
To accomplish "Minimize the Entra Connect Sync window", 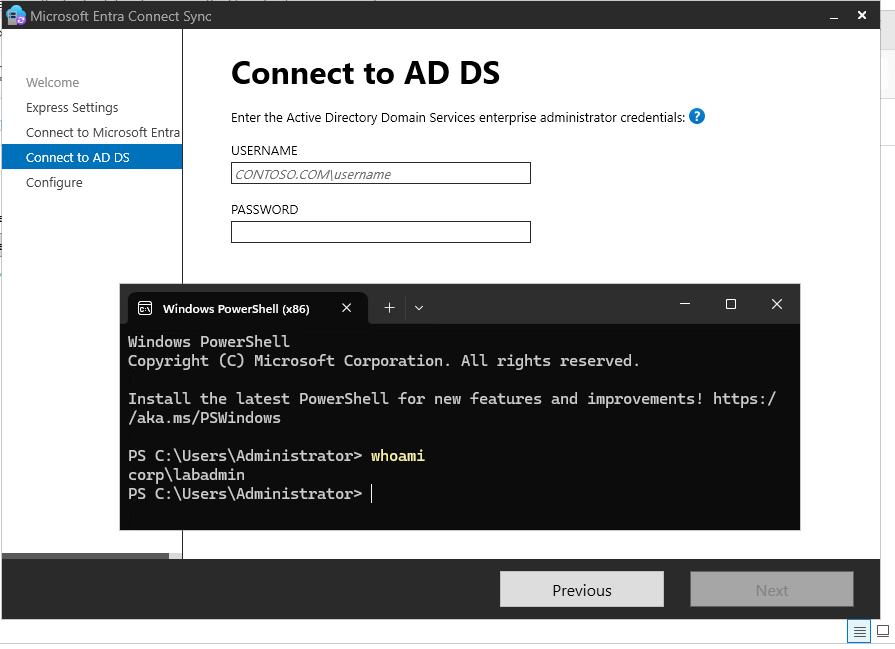I will [x=834, y=16].
